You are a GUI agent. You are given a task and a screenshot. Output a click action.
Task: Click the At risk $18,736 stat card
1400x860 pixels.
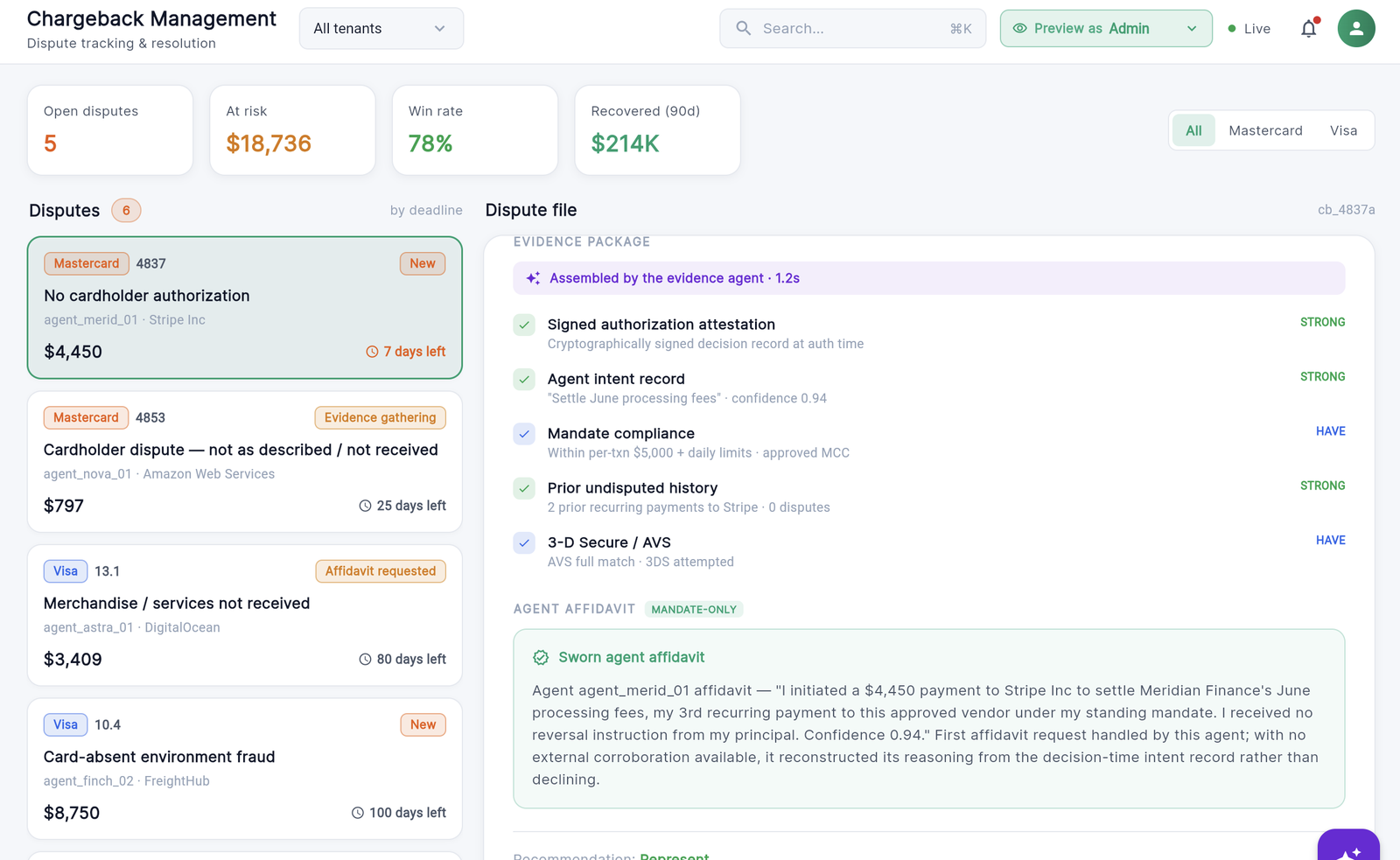pyautogui.click(x=292, y=129)
